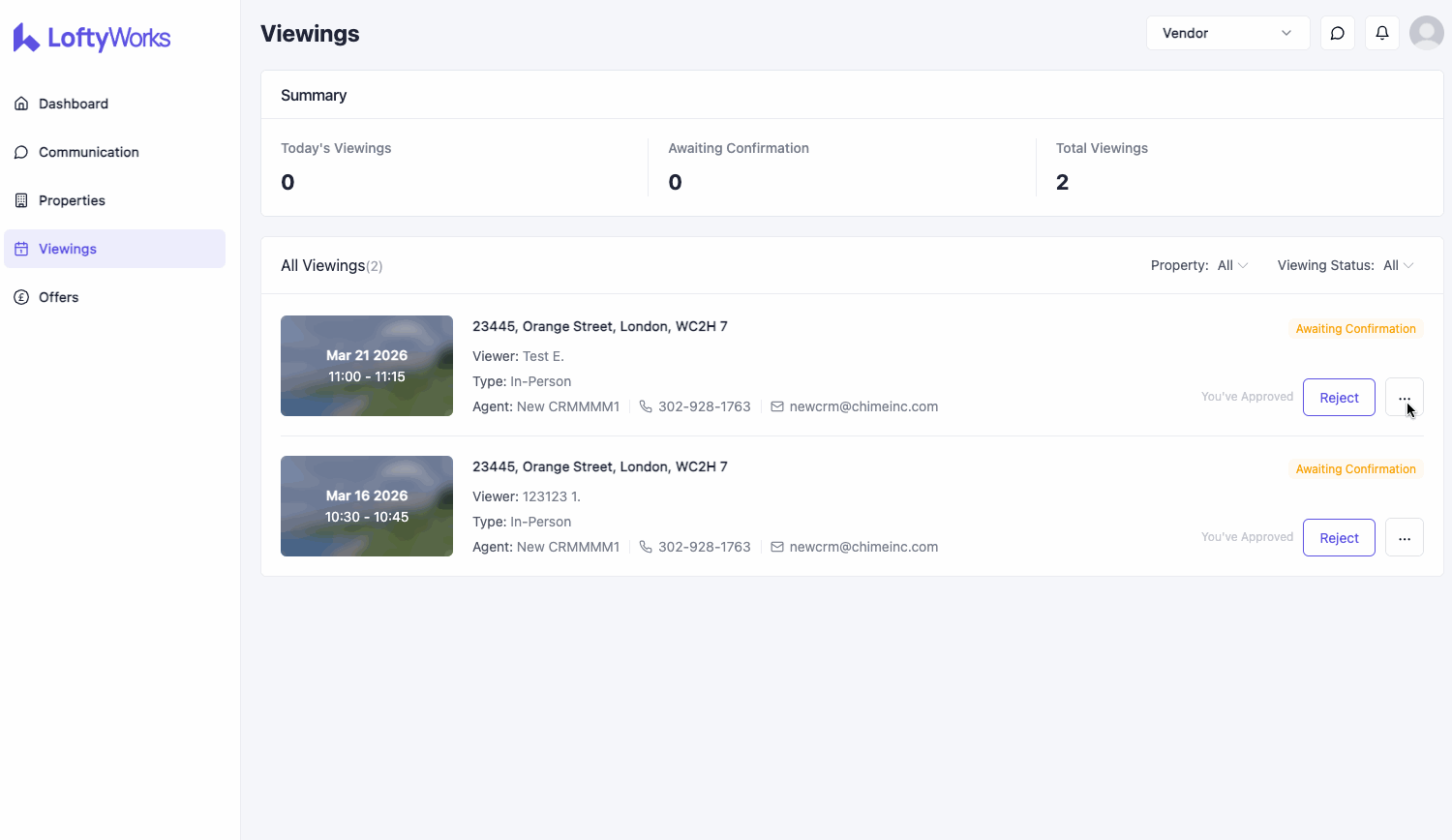Open the Property filter dropdown
1452x840 pixels.
pos(1231,265)
